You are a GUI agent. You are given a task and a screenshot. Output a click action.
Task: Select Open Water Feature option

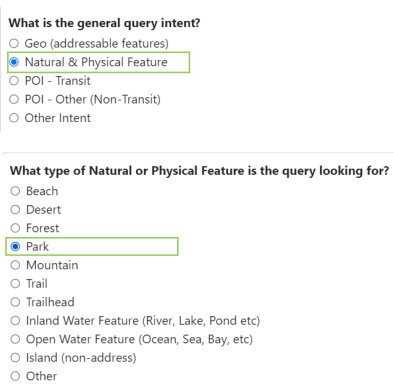tap(15, 339)
